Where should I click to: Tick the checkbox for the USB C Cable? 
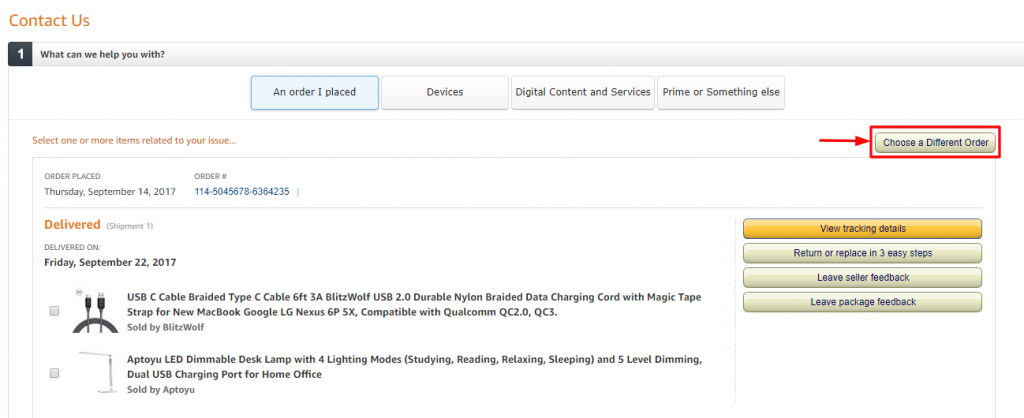[x=54, y=311]
